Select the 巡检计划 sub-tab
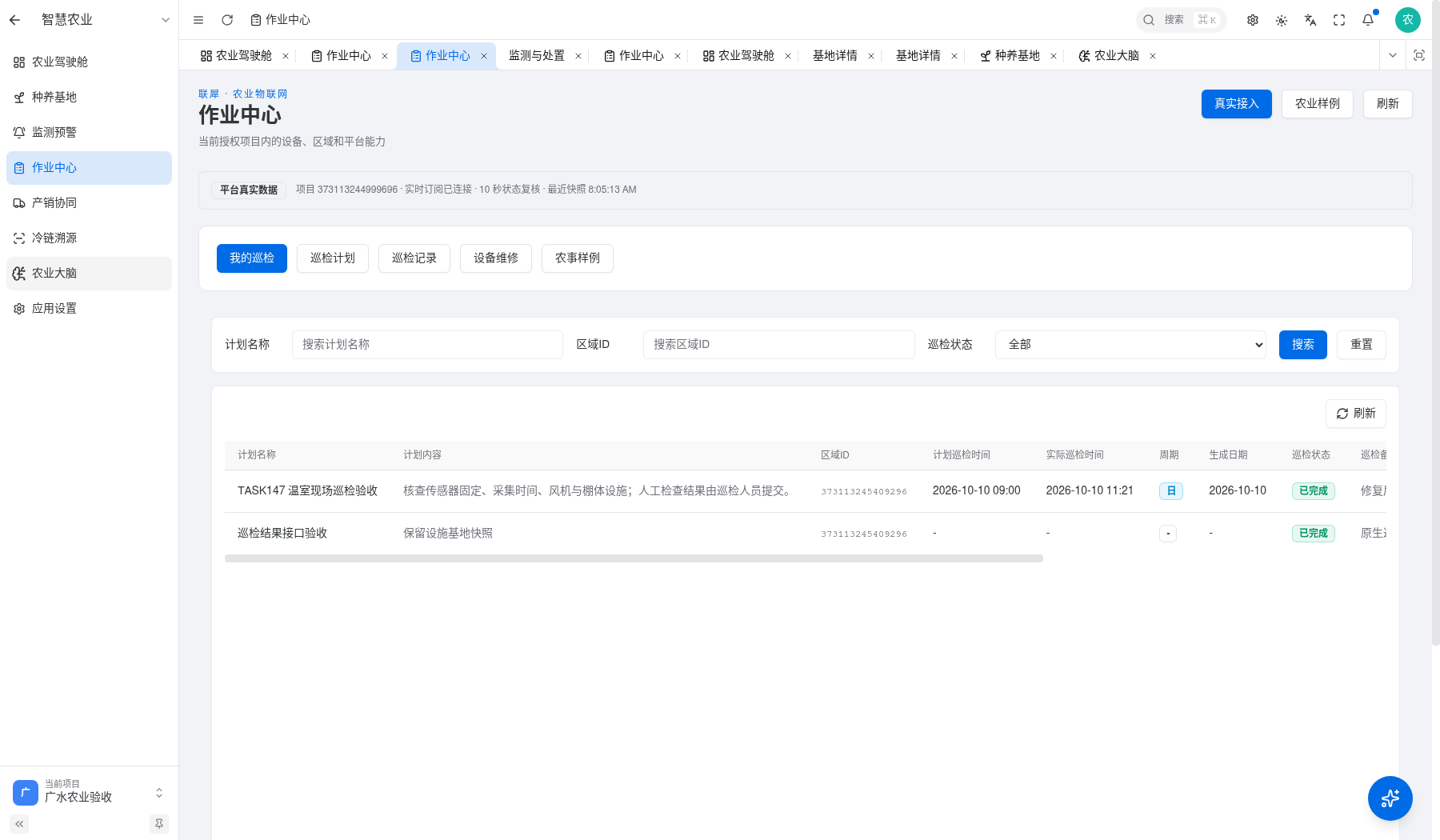 pyautogui.click(x=333, y=258)
